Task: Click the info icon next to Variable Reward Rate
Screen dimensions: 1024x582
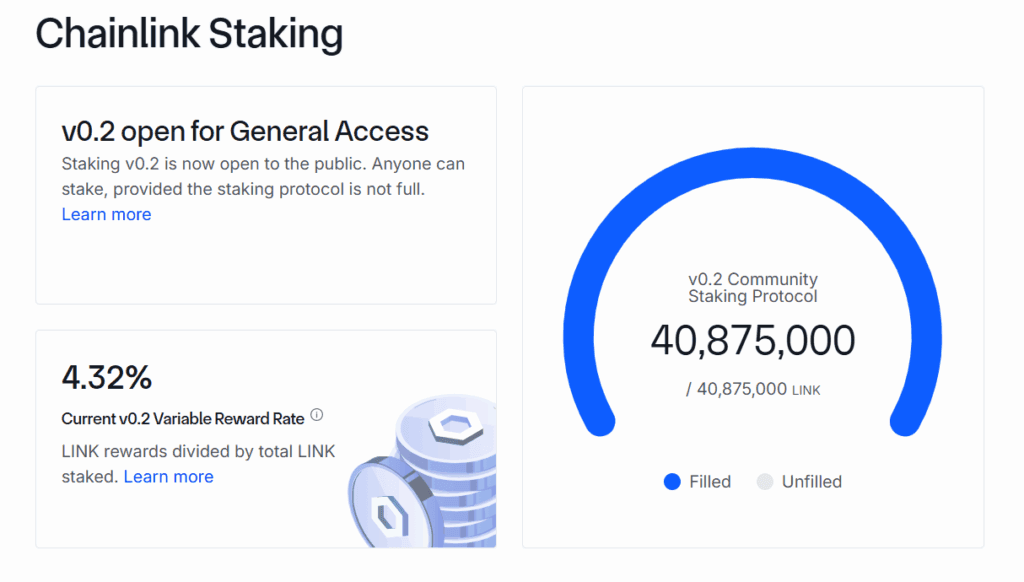Action: point(317,414)
